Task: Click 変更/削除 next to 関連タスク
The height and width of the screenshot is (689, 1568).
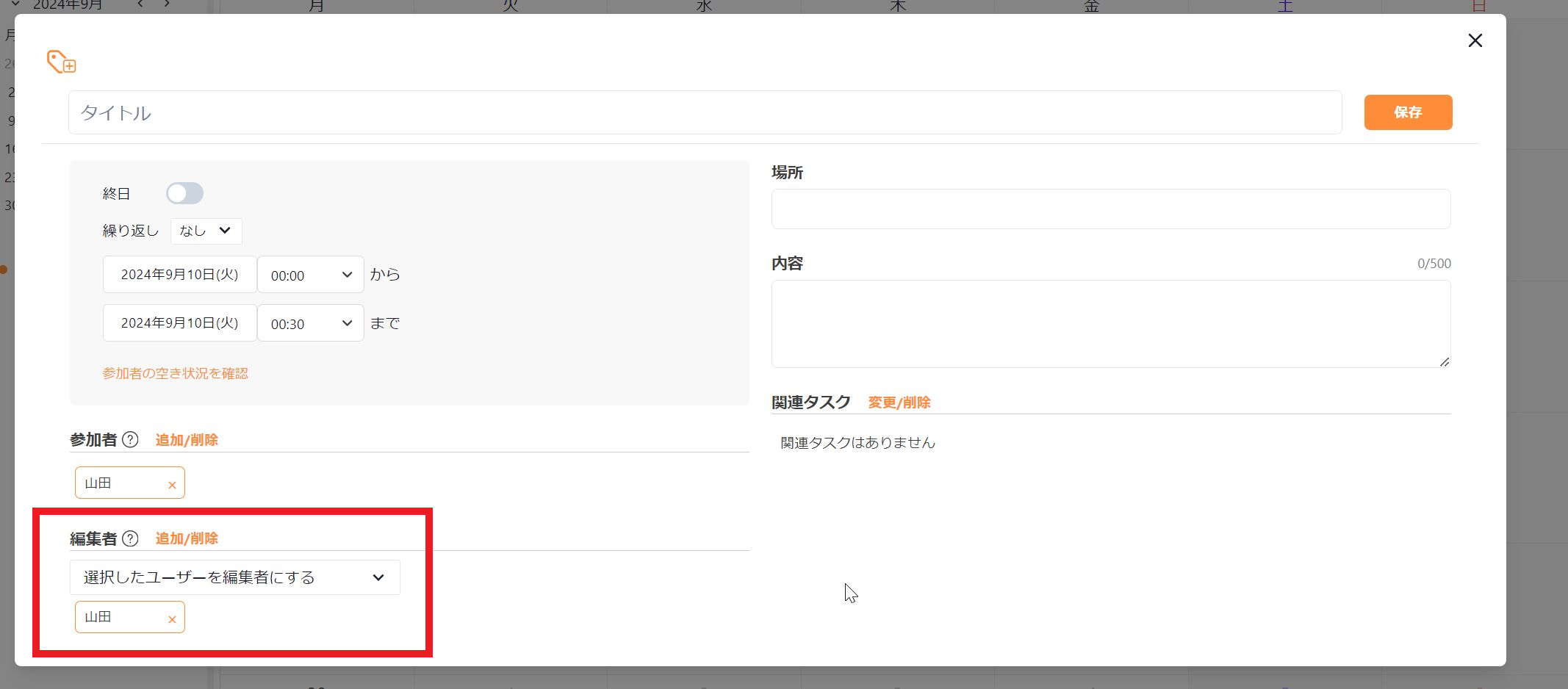Action: pyautogui.click(x=899, y=403)
